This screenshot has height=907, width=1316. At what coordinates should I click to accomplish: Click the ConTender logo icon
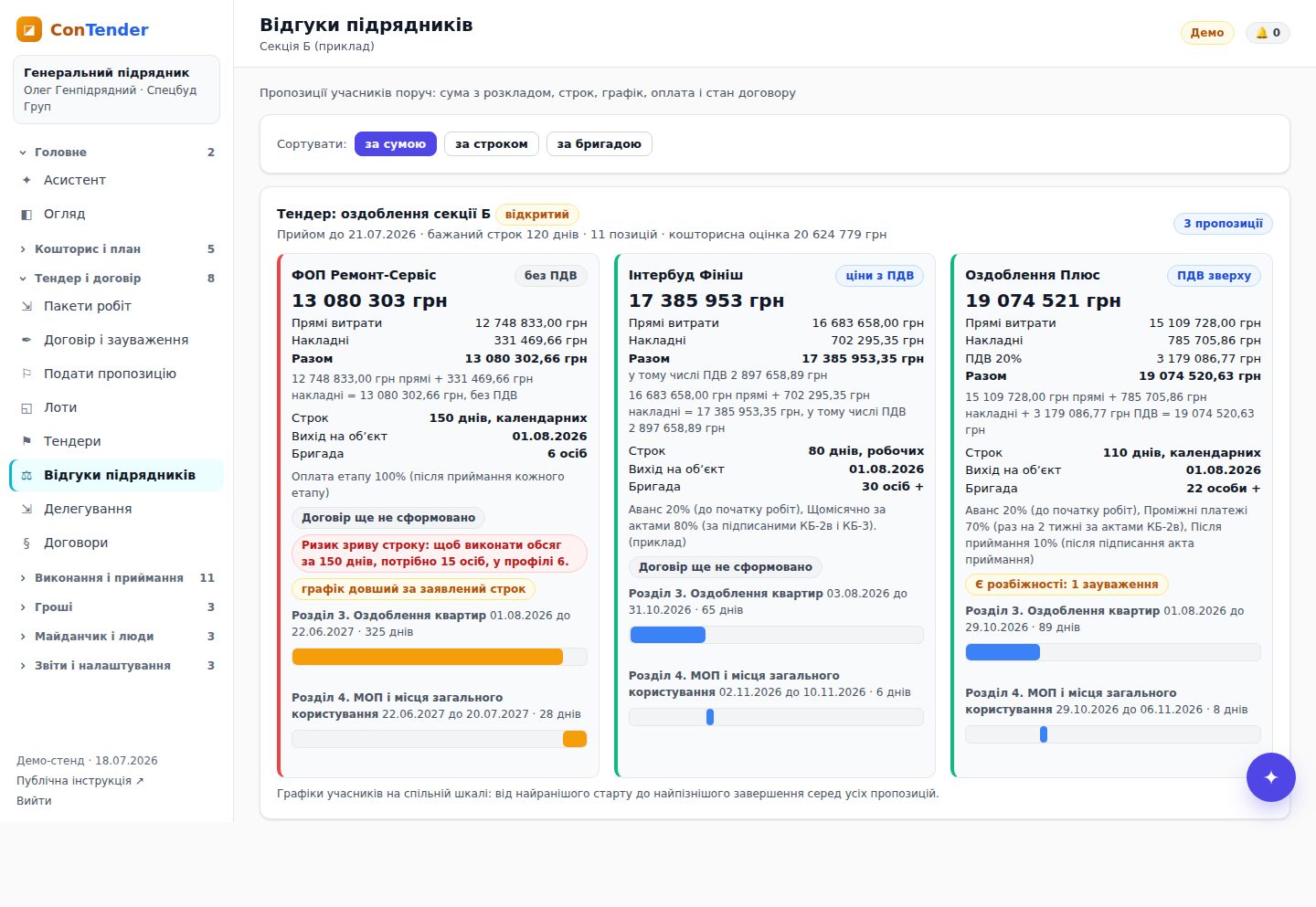(29, 29)
